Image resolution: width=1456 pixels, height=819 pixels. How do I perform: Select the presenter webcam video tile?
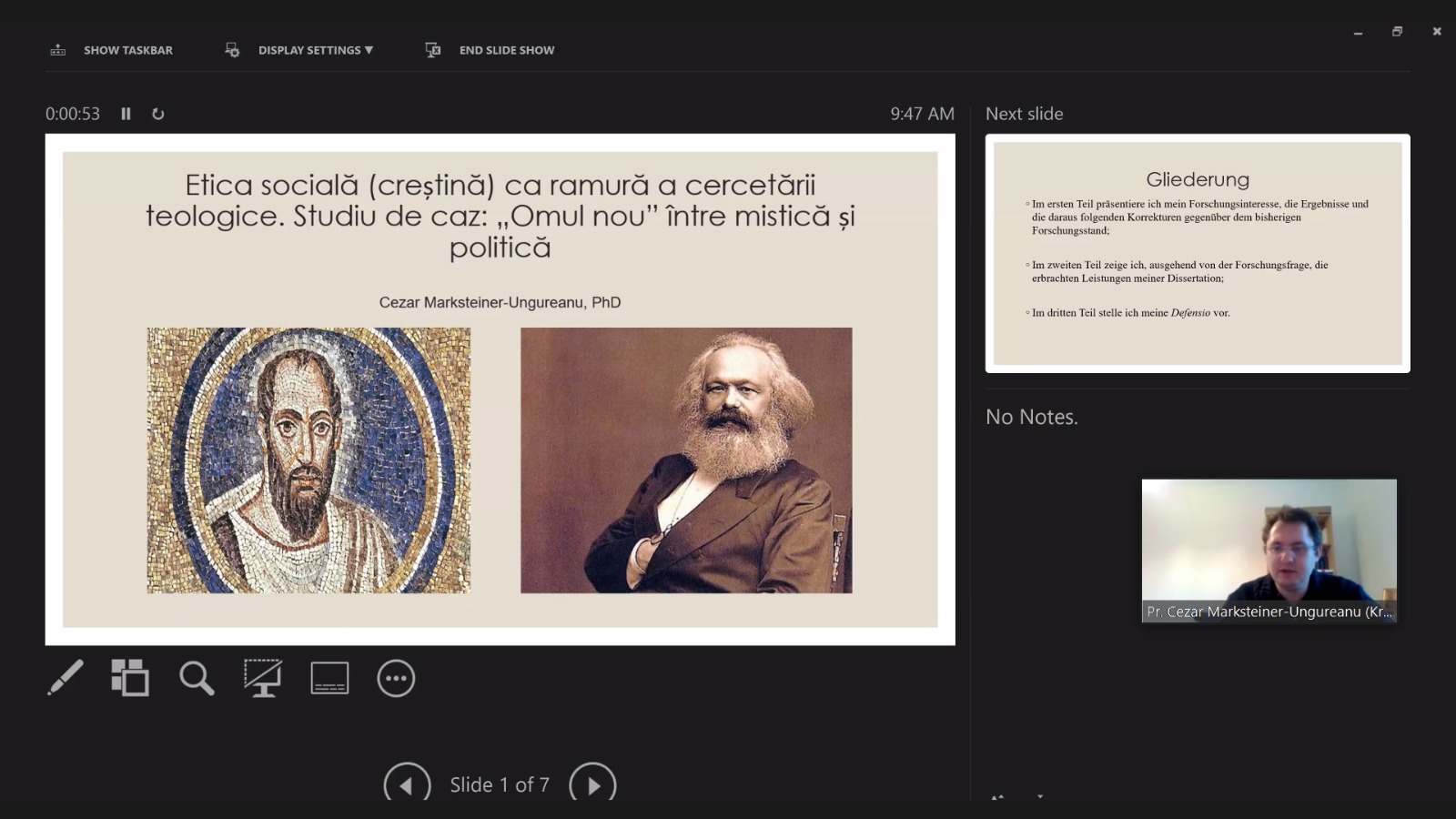[x=1269, y=551]
